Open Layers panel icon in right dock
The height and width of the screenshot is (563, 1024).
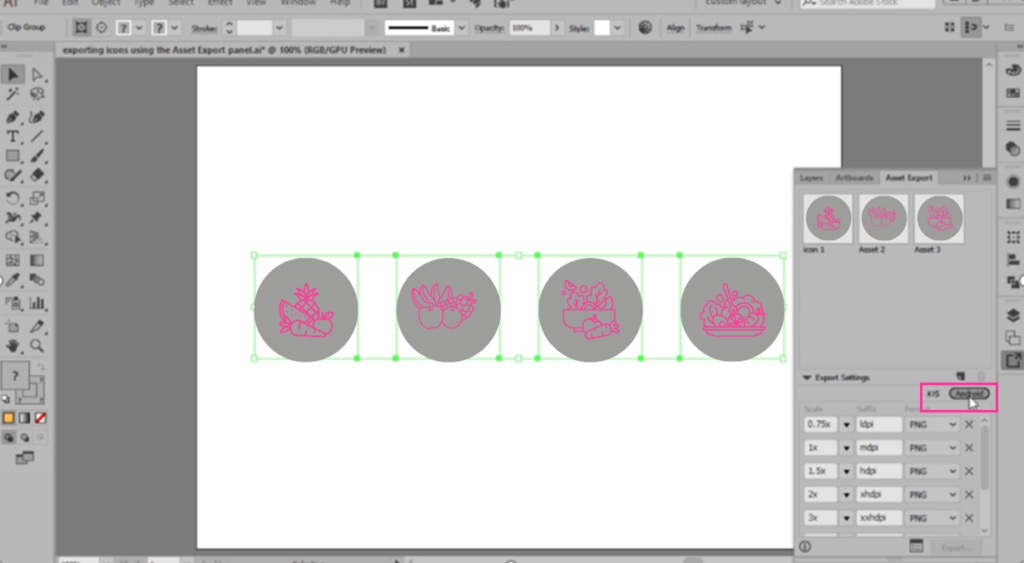(x=1013, y=315)
